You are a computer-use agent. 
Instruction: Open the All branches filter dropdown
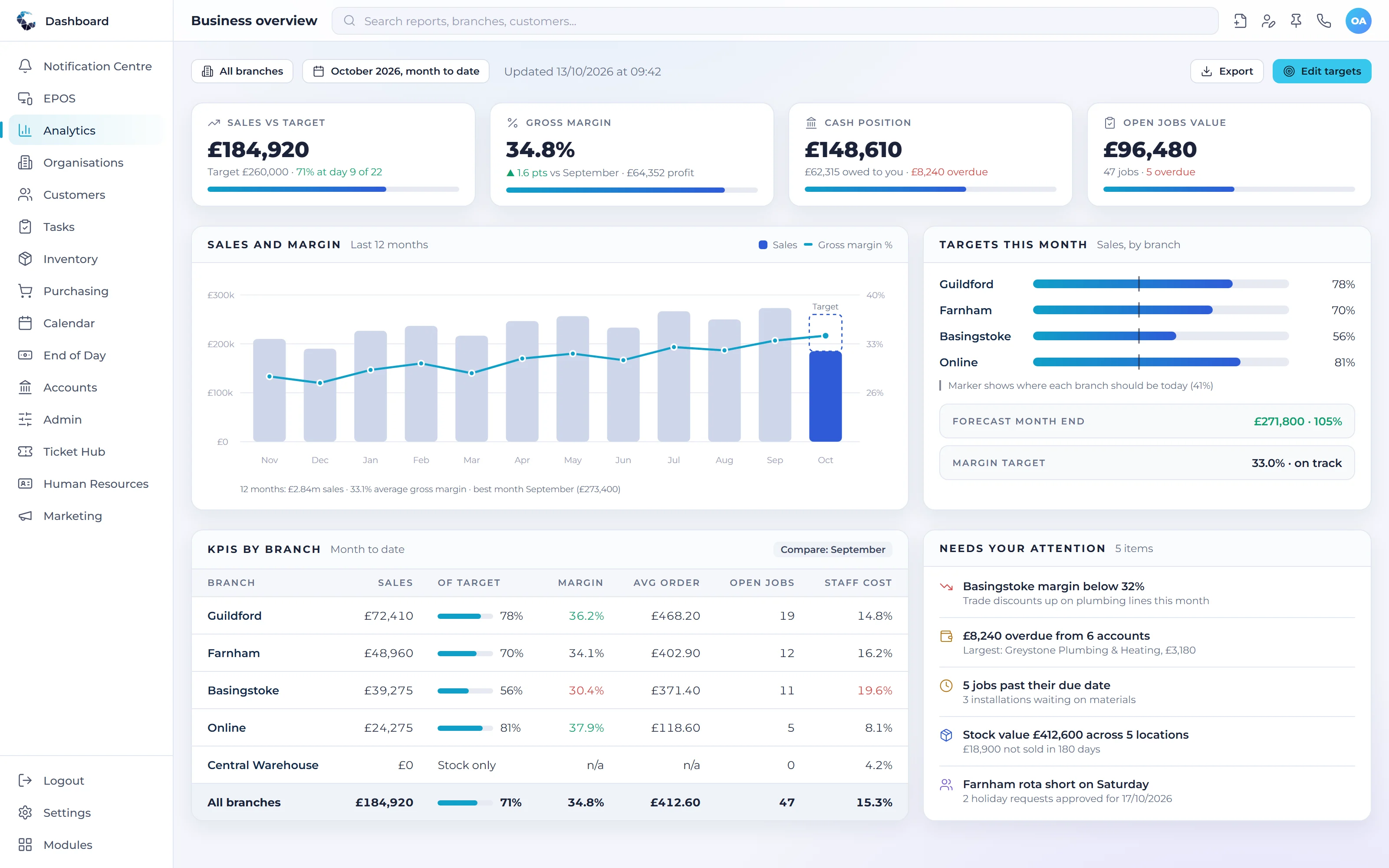pyautogui.click(x=242, y=71)
